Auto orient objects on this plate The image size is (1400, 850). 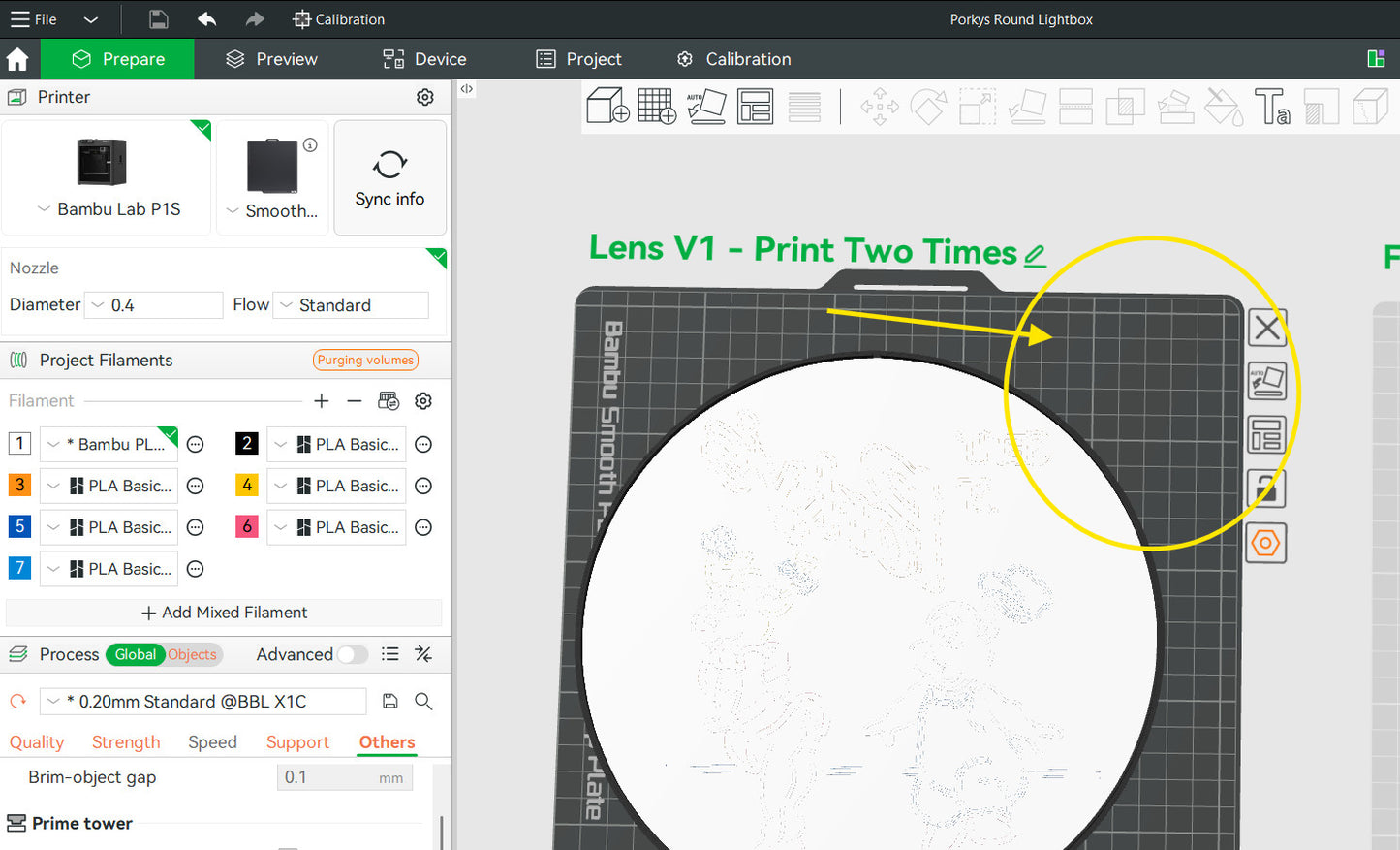tap(1267, 381)
